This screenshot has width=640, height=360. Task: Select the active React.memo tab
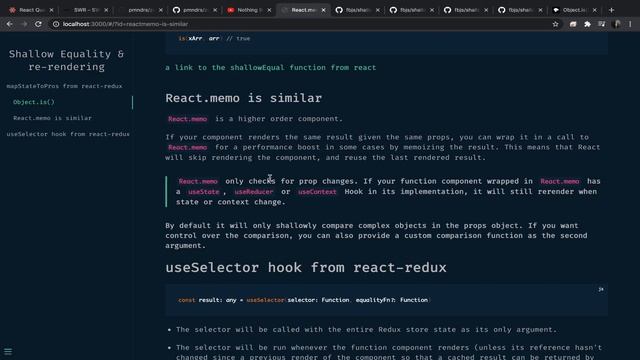(303, 10)
